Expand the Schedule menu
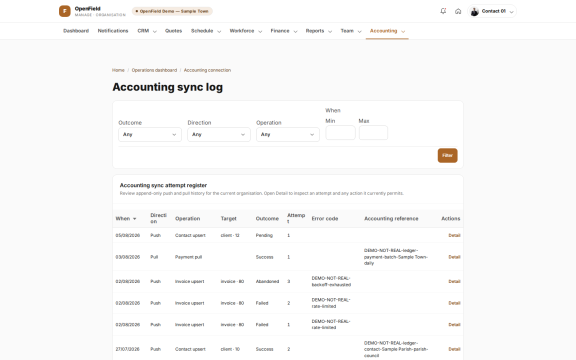The height and width of the screenshot is (360, 576). (206, 31)
